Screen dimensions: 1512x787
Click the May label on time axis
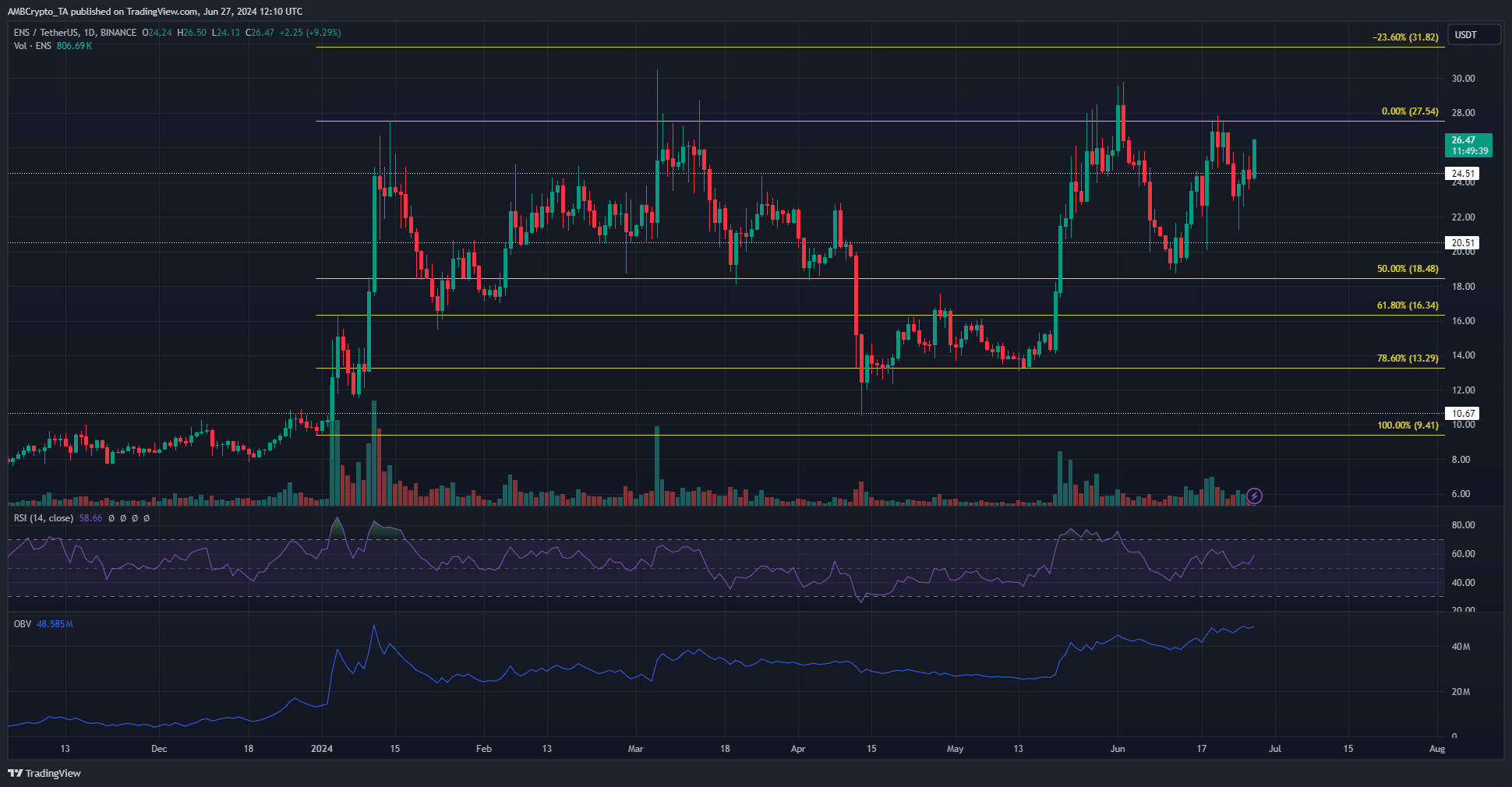(955, 749)
